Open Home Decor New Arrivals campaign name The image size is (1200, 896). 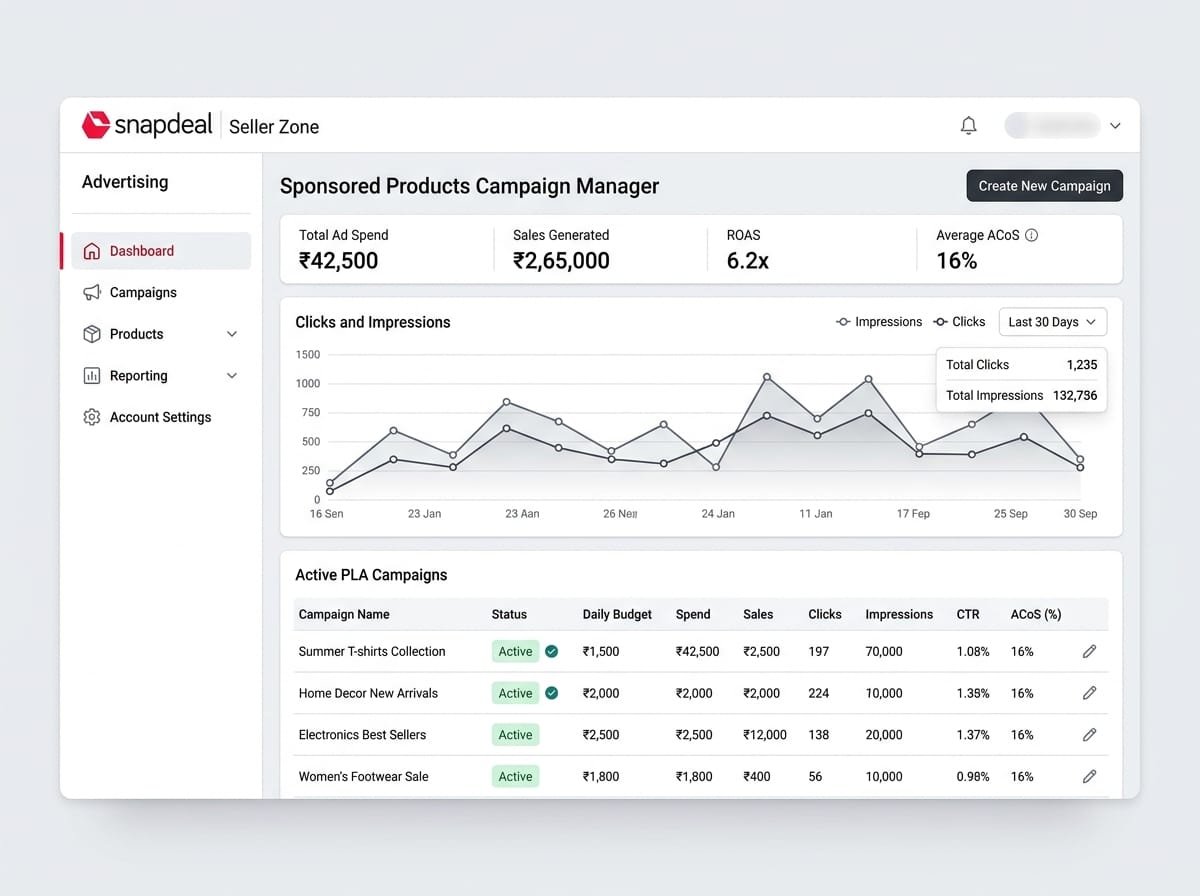coord(368,693)
